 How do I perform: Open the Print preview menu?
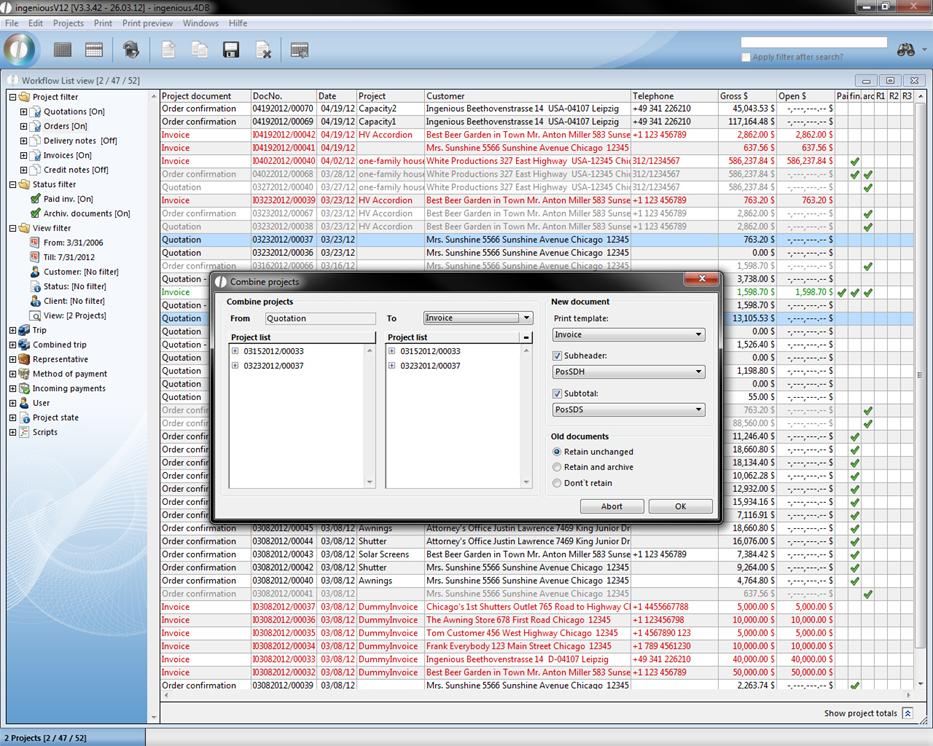coord(147,23)
